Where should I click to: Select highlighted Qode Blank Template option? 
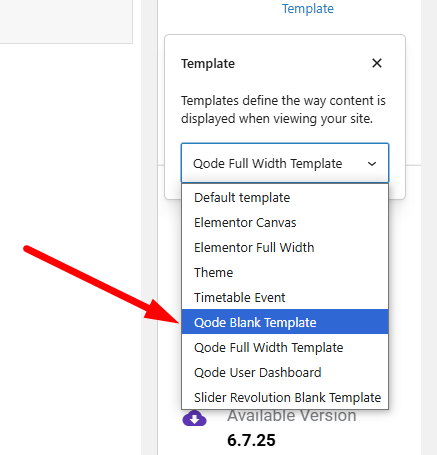tap(285, 322)
